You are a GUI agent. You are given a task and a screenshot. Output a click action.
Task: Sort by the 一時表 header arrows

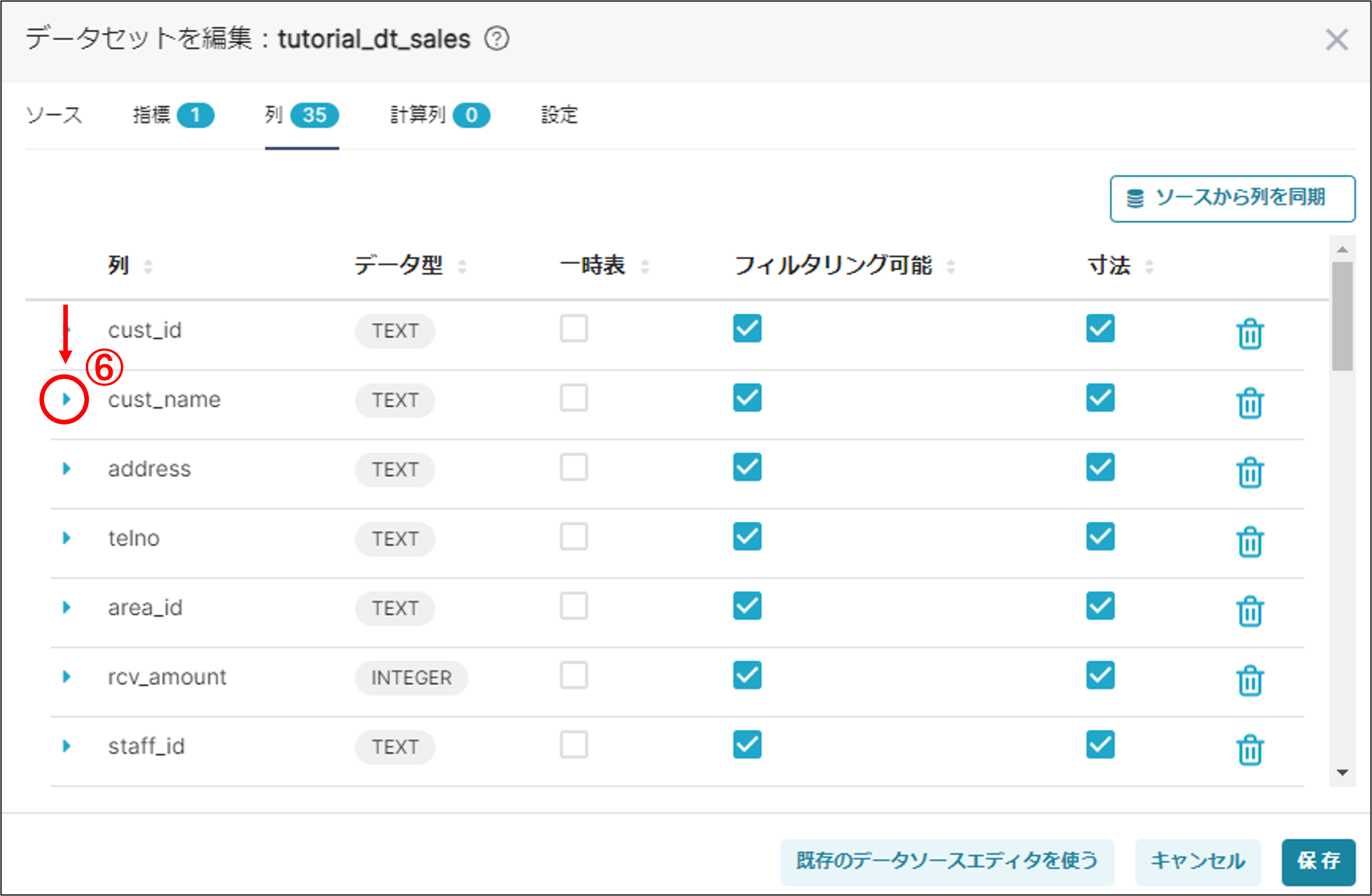pos(644,267)
